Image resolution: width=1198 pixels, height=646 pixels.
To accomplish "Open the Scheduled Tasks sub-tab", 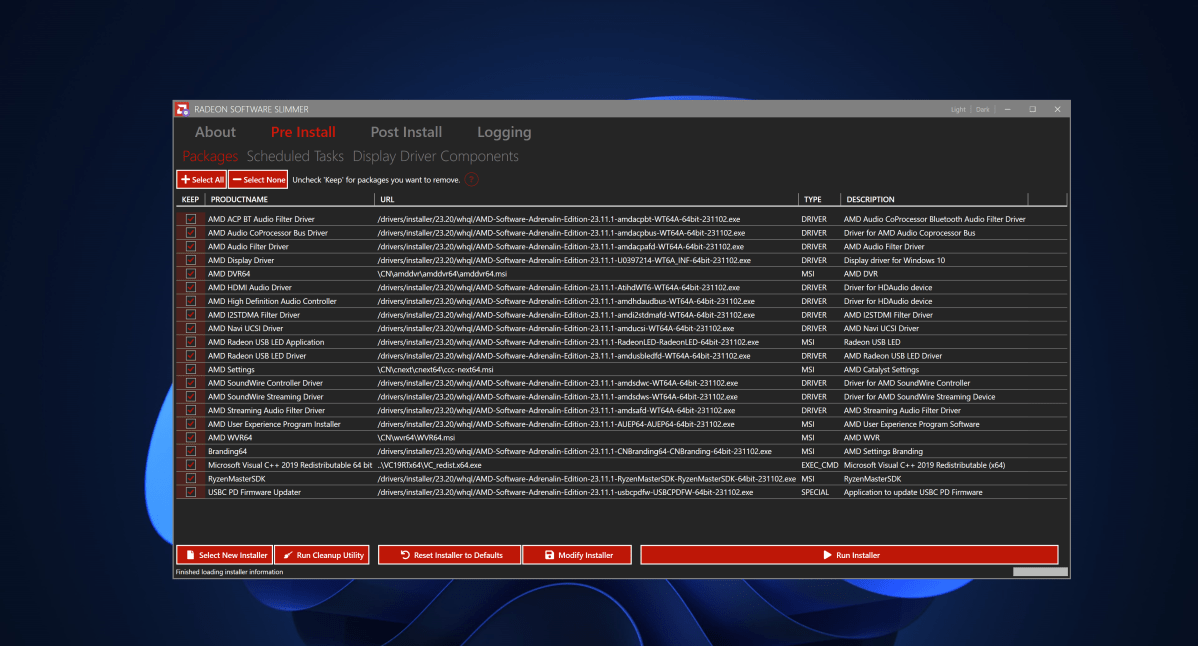I will (295, 156).
